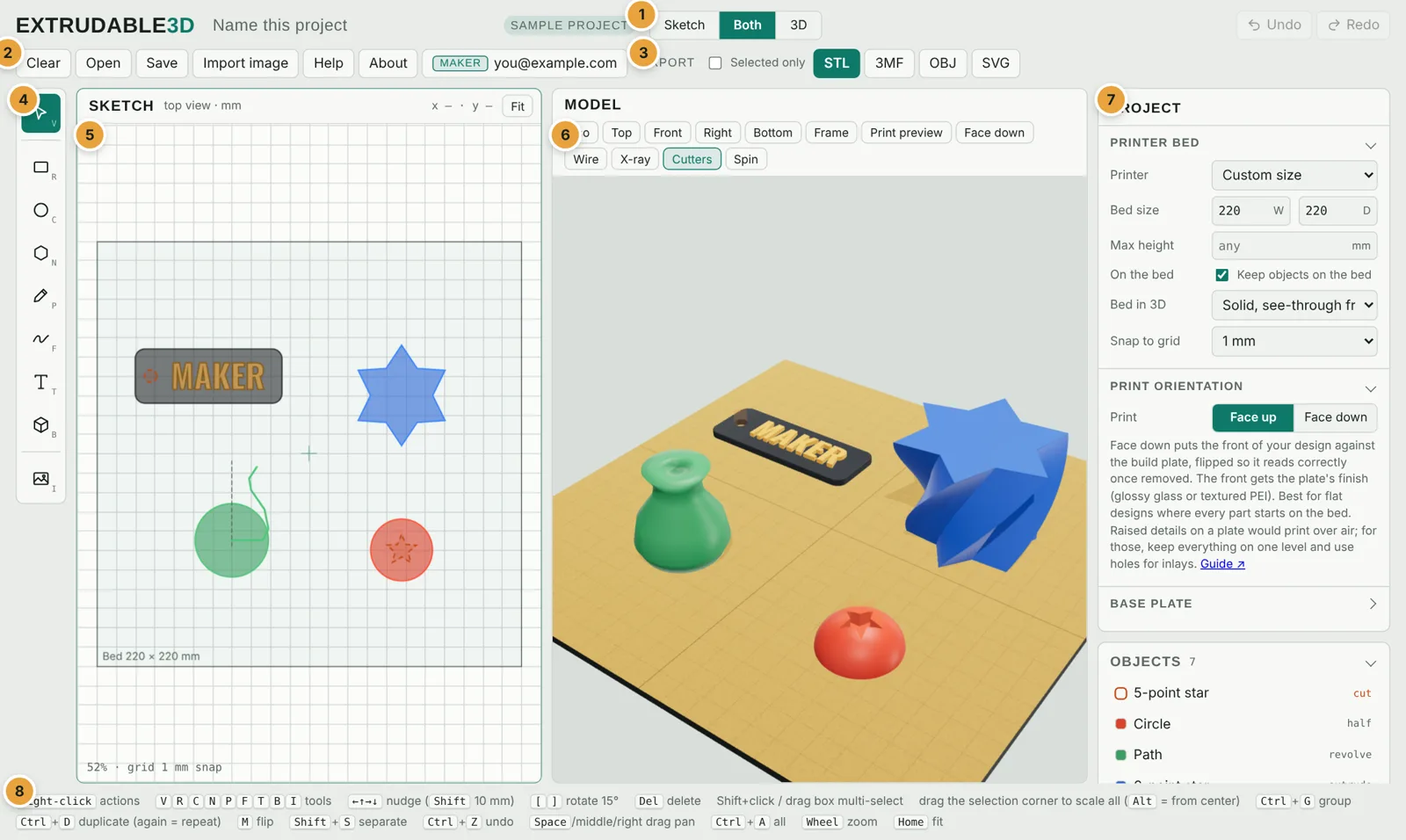Image resolution: width=1406 pixels, height=840 pixels.
Task: Toggle the Selected only checkbox
Action: pos(715,63)
